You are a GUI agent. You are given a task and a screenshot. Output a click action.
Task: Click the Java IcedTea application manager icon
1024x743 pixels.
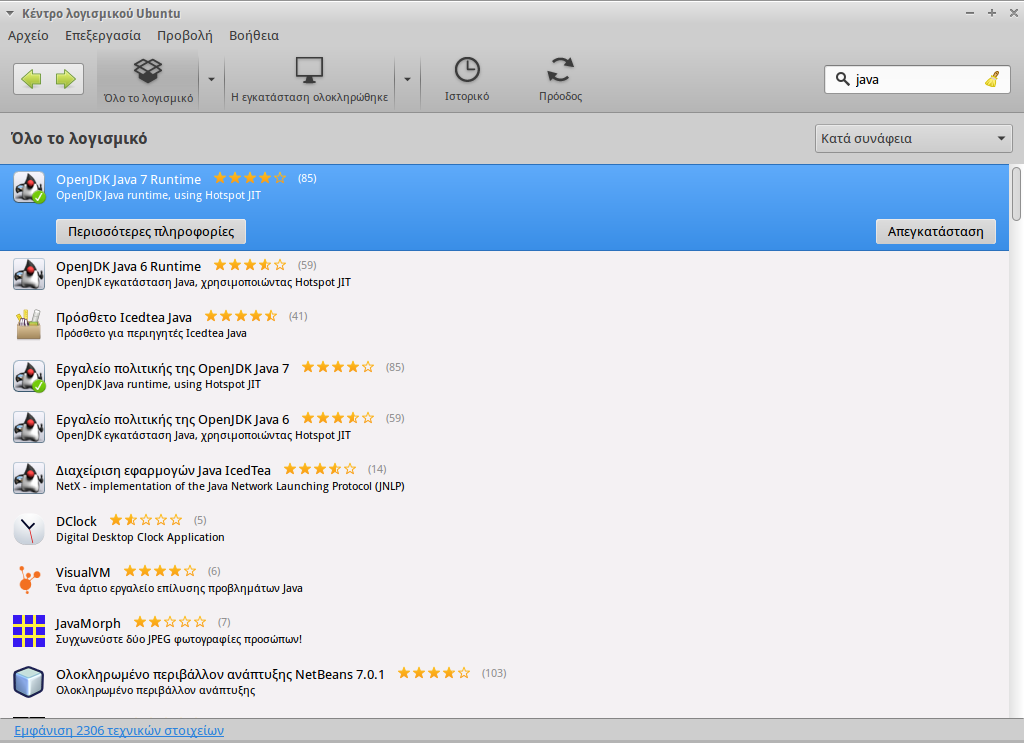pos(29,478)
